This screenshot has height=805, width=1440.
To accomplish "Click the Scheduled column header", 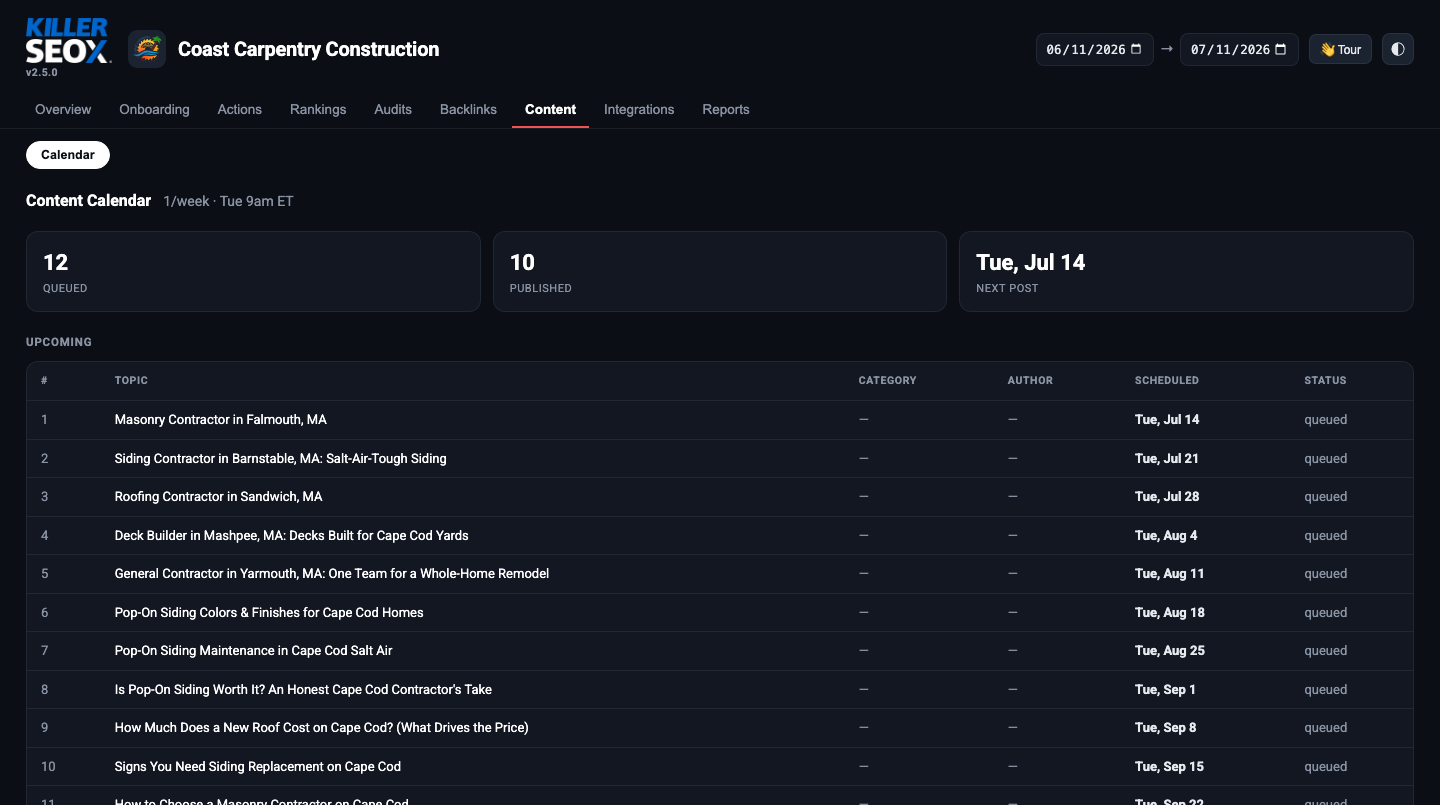I will click(1167, 381).
